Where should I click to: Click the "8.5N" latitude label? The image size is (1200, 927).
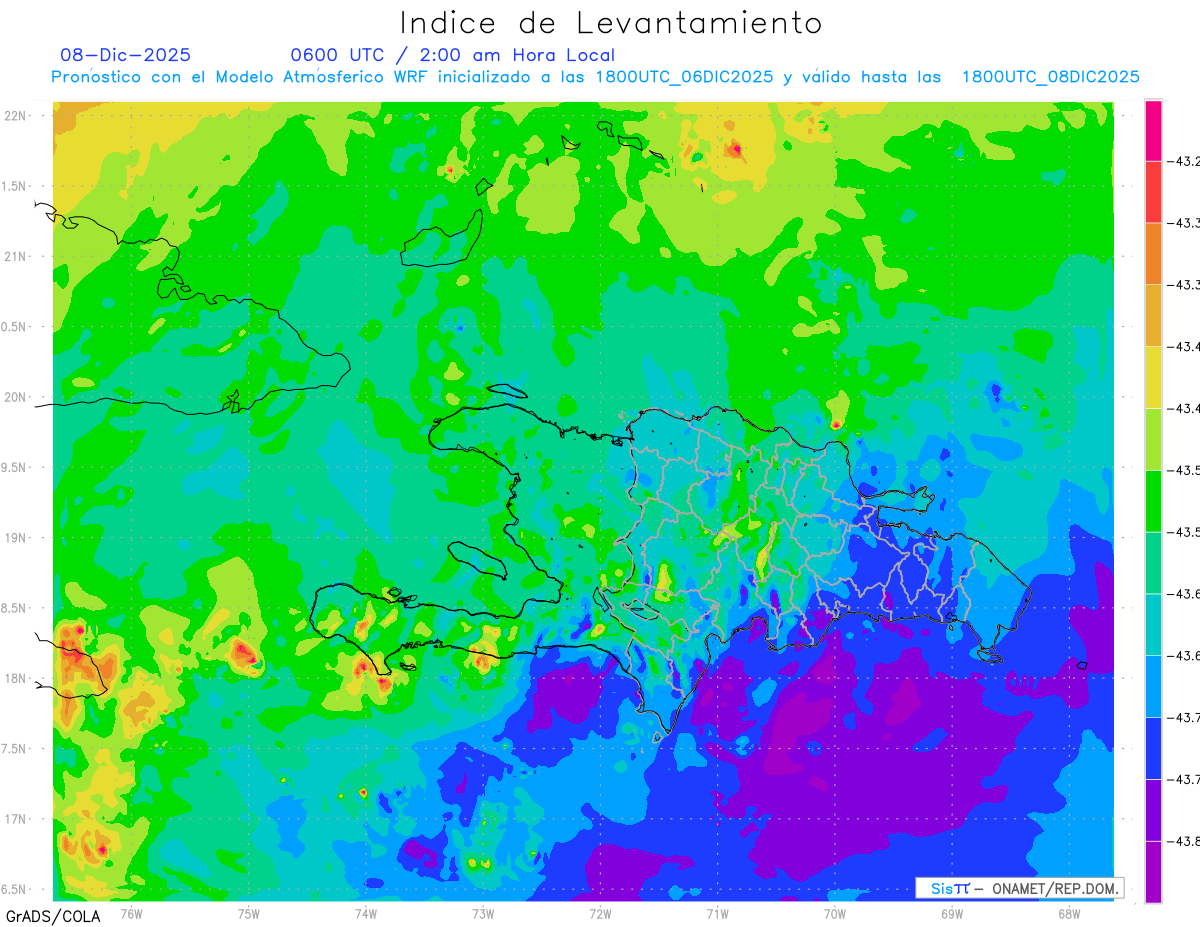(x=15, y=608)
